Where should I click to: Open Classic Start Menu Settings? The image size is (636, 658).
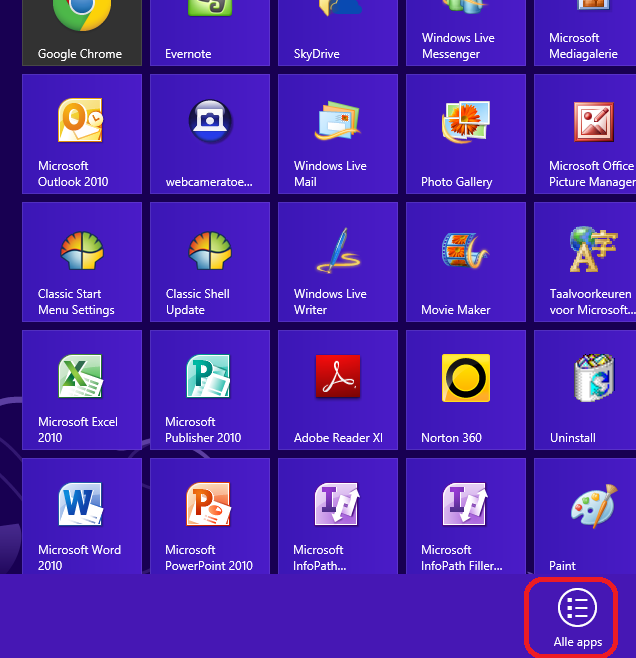pyautogui.click(x=82, y=262)
